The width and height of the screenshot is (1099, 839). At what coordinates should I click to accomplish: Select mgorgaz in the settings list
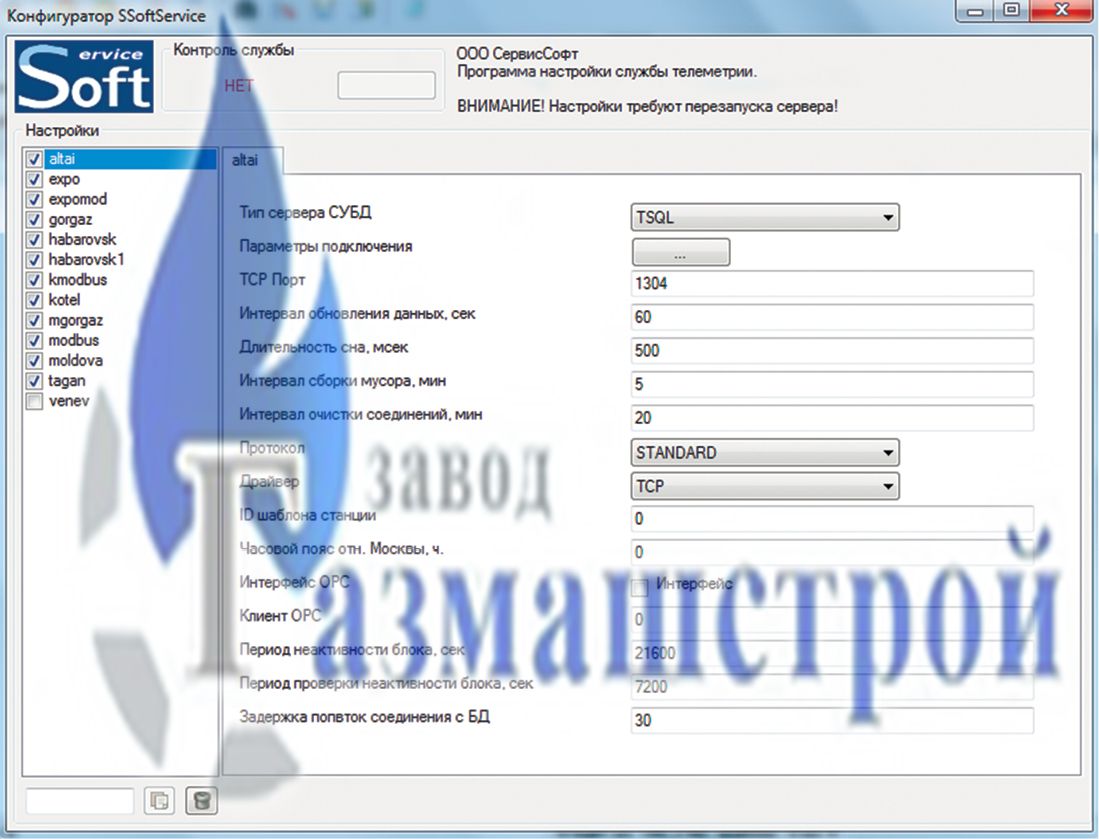[x=76, y=321]
